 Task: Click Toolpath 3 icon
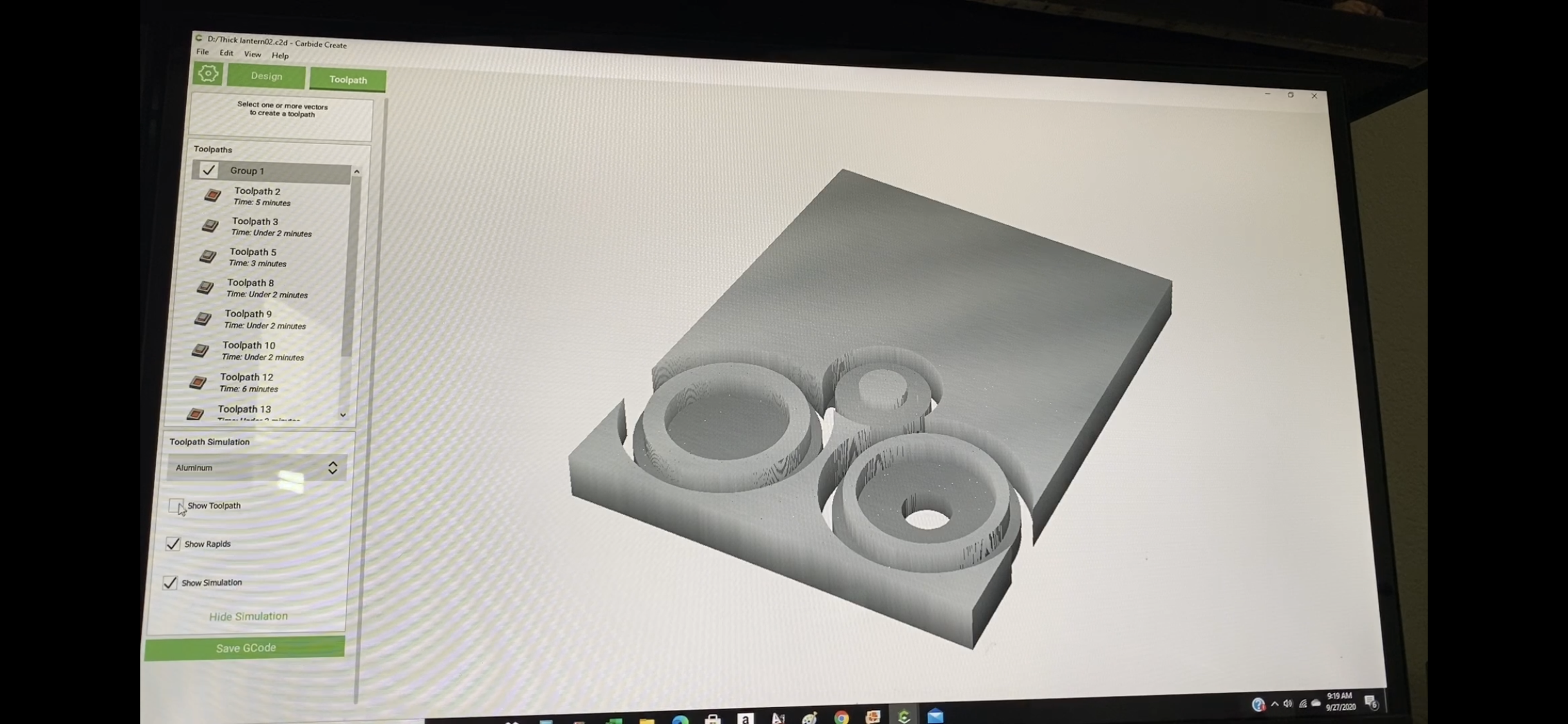(210, 226)
